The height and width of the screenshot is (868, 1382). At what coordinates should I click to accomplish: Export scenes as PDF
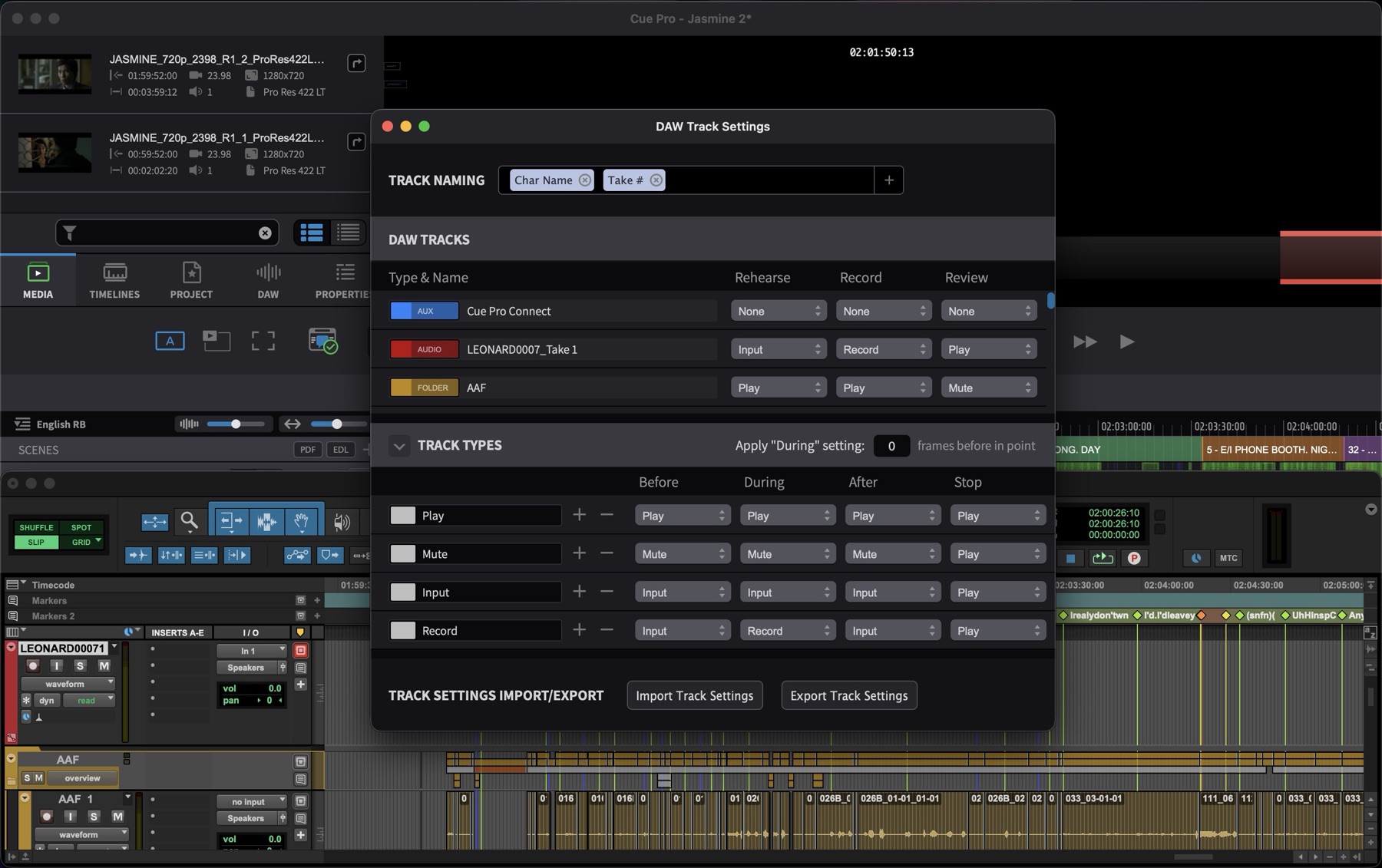(x=307, y=450)
